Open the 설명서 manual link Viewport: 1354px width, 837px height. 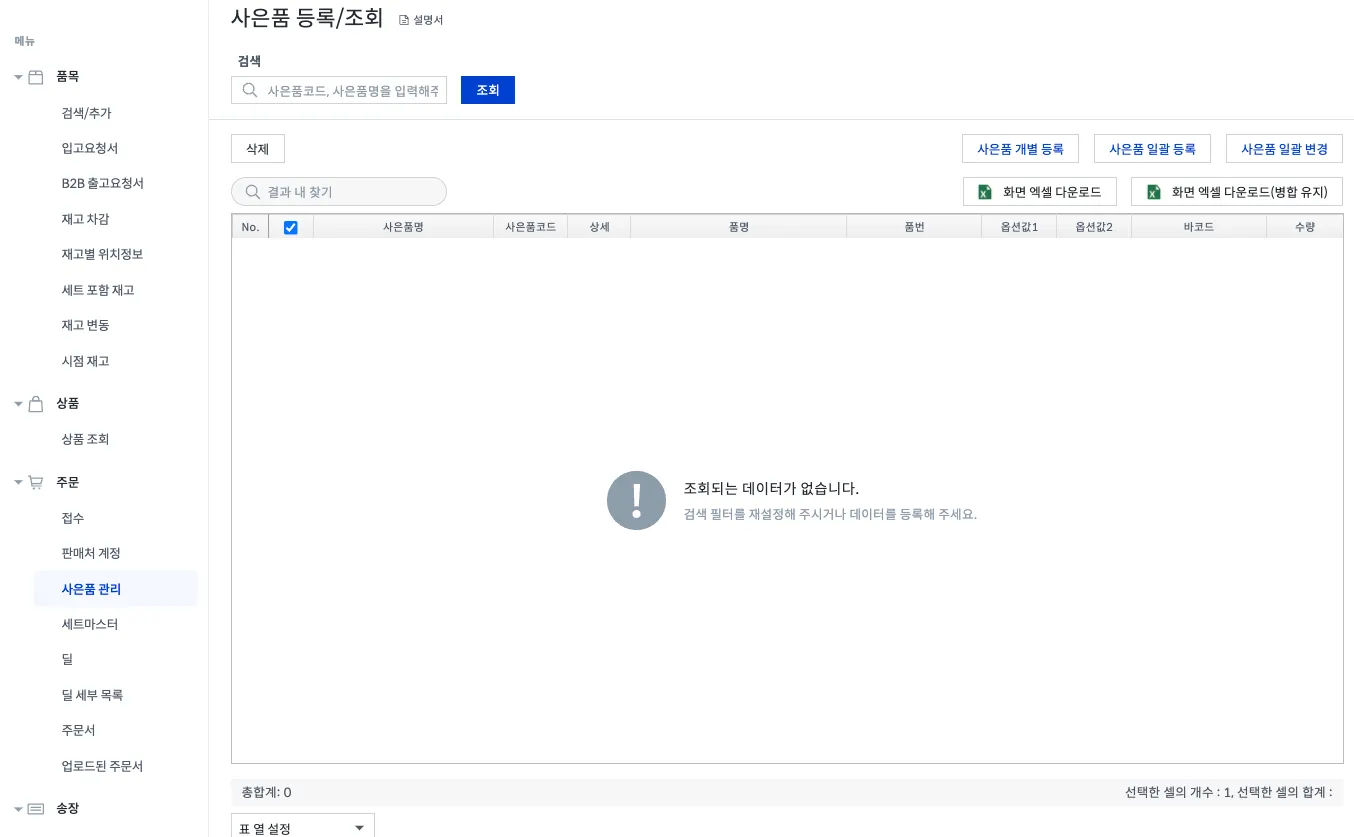[x=421, y=20]
